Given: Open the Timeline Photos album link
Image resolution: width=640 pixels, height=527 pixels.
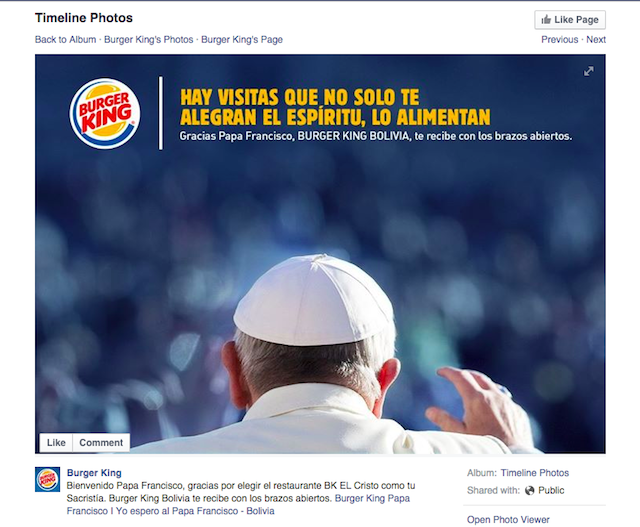Looking at the screenshot, I should [x=534, y=473].
